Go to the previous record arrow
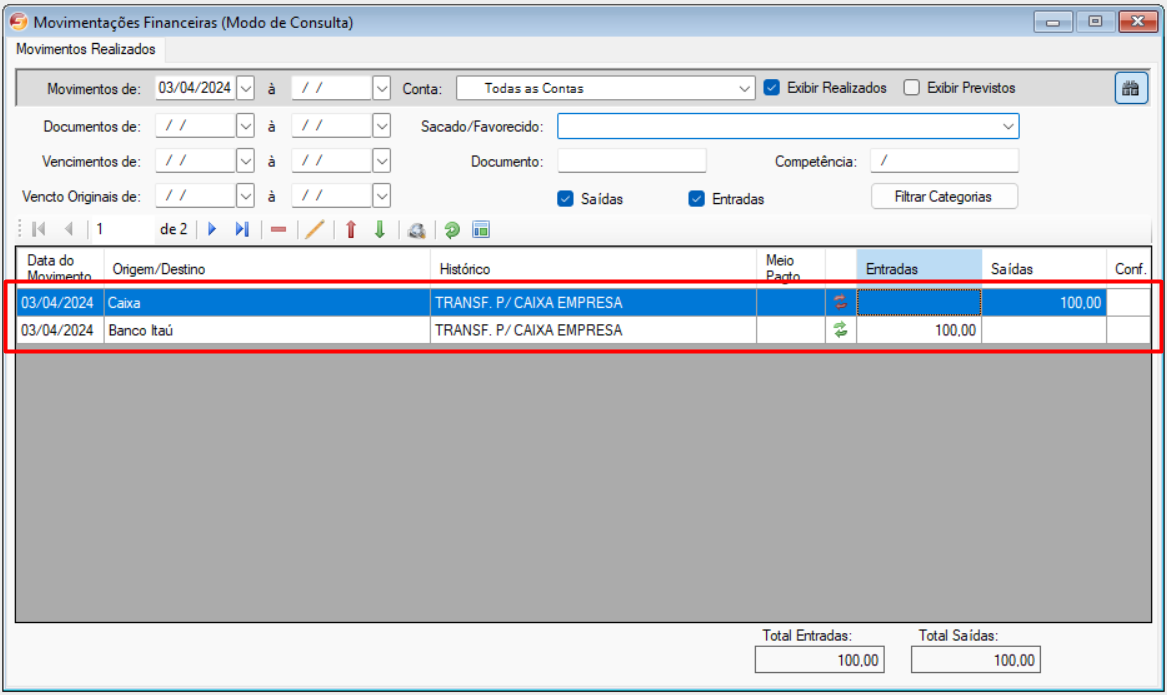This screenshot has height=695, width=1167. point(68,229)
